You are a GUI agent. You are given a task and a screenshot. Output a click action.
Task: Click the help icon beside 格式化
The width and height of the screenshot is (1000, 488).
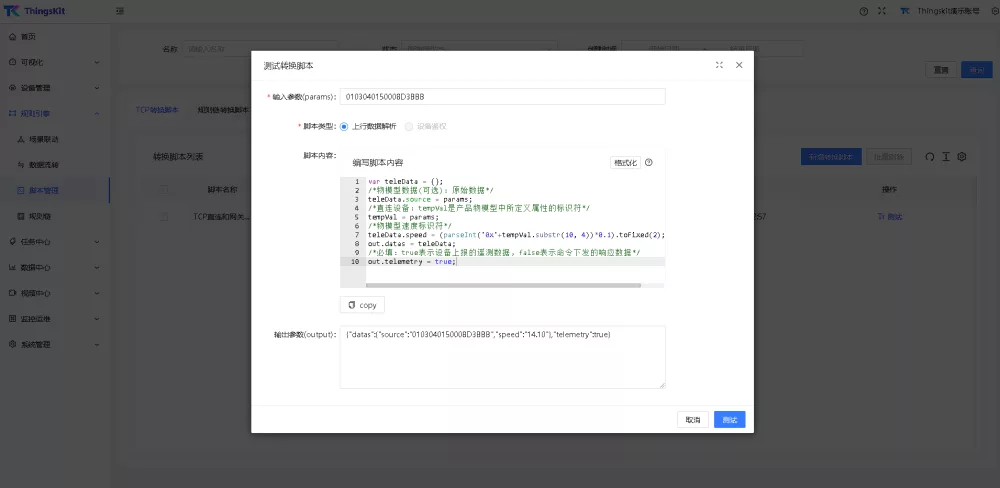tap(648, 162)
